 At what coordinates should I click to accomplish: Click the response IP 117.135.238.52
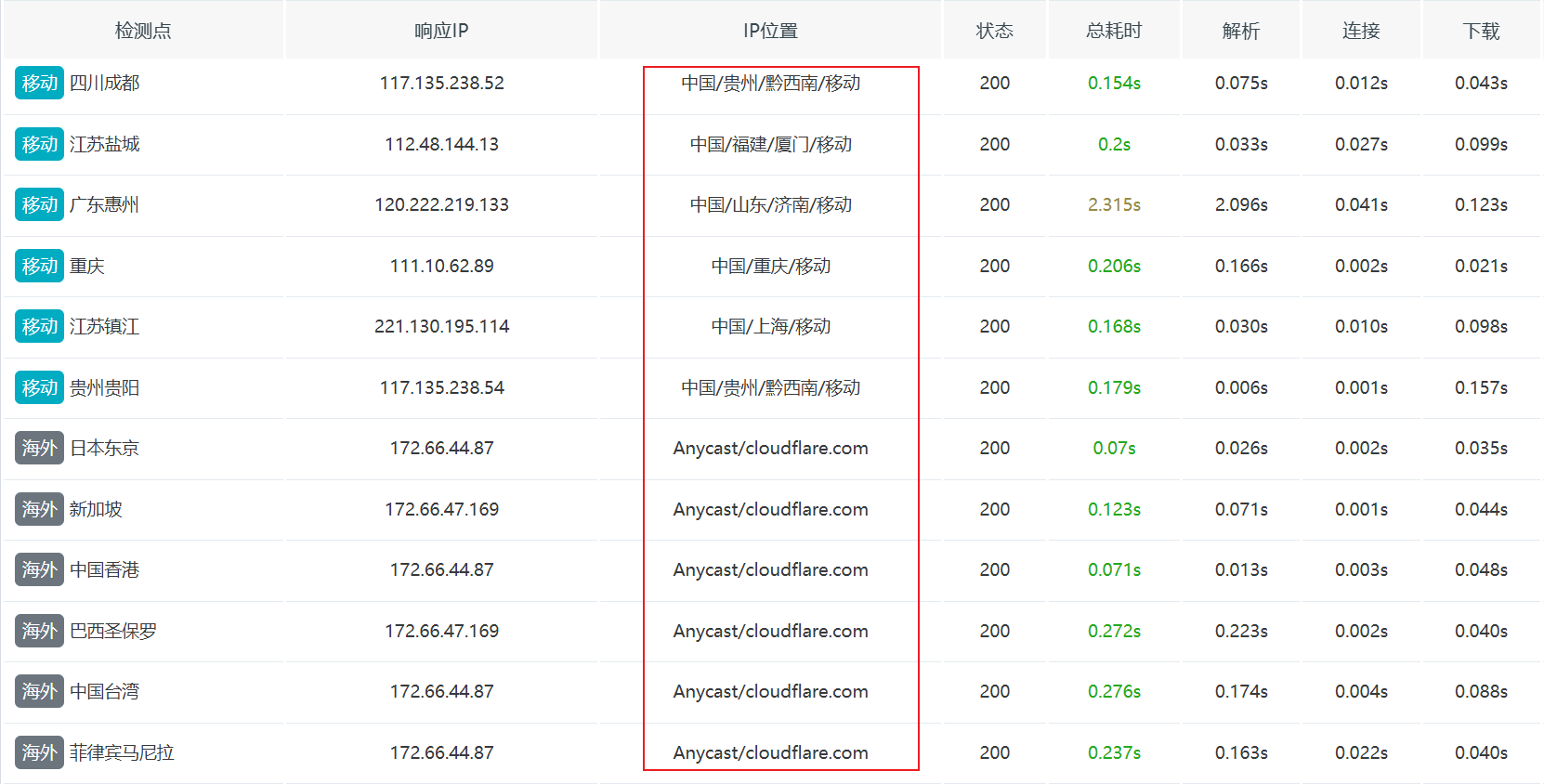441,83
